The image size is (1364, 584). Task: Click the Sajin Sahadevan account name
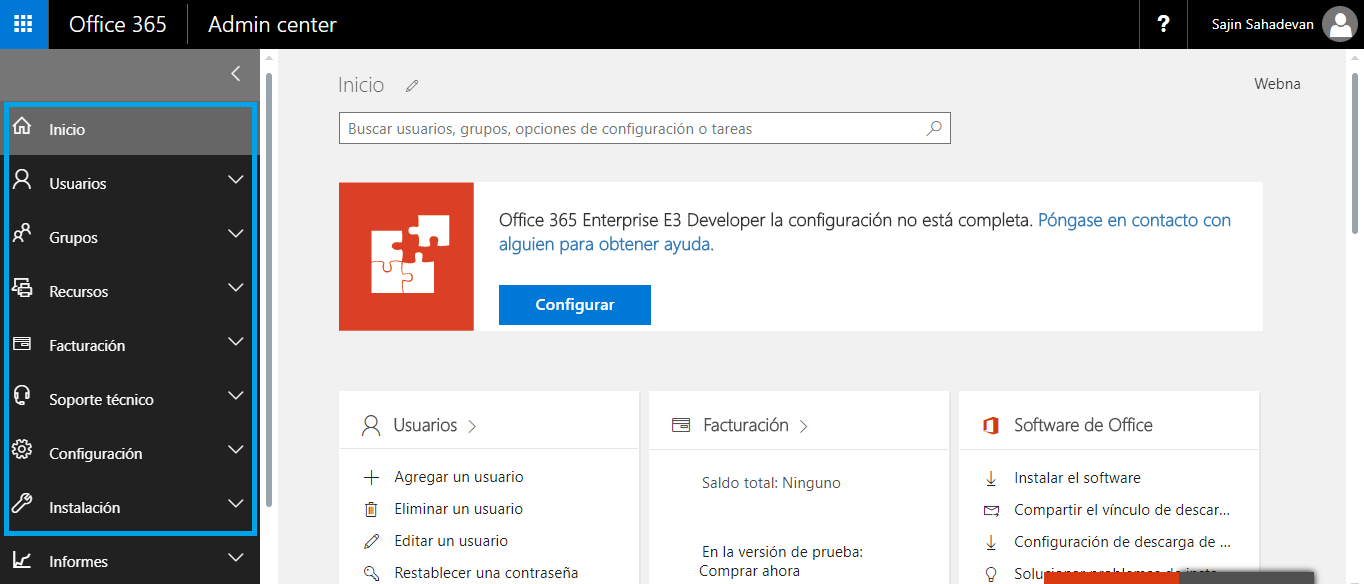click(1262, 24)
